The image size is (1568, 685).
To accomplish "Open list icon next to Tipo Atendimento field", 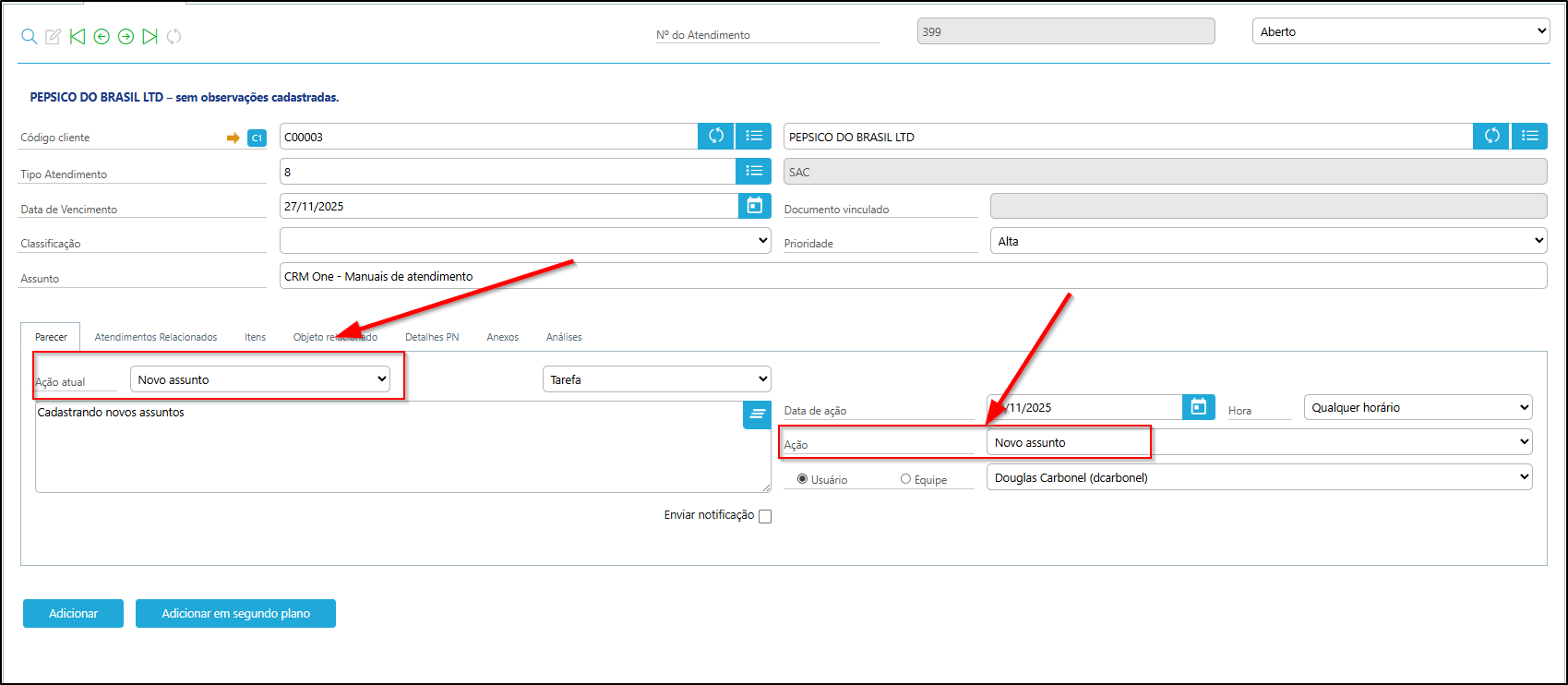I will 753,171.
